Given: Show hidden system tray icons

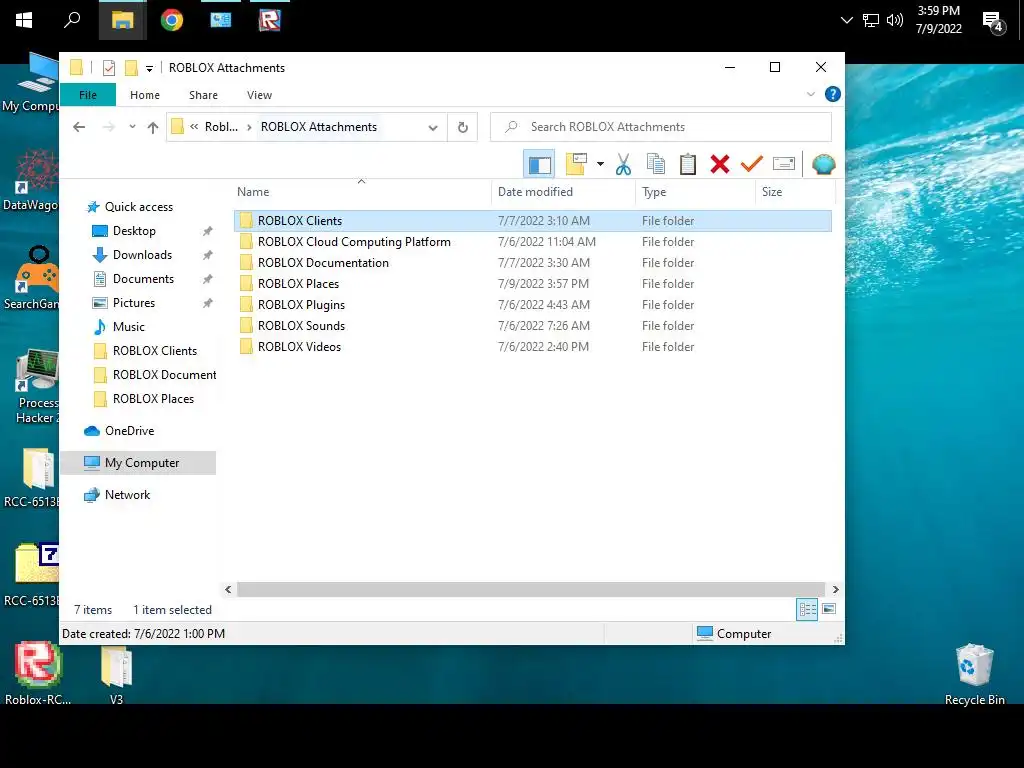Looking at the screenshot, I should point(846,20).
